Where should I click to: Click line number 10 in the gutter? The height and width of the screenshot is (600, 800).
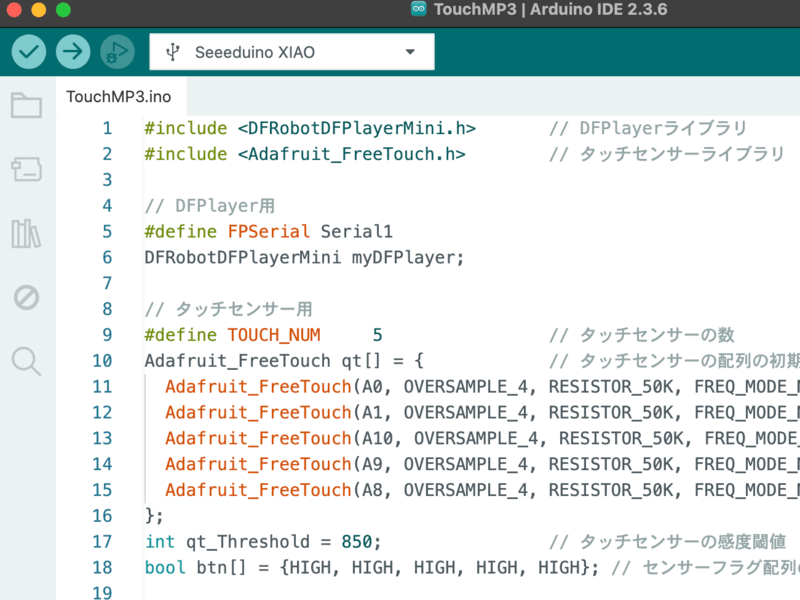(x=102, y=361)
